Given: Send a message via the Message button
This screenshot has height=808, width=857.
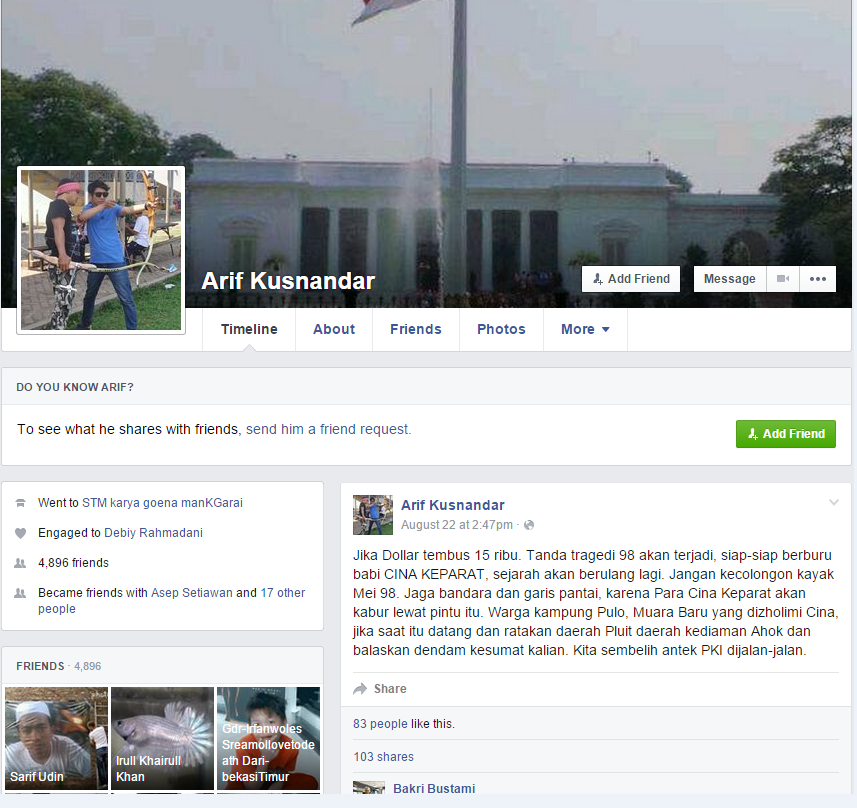Looking at the screenshot, I should coord(730,279).
